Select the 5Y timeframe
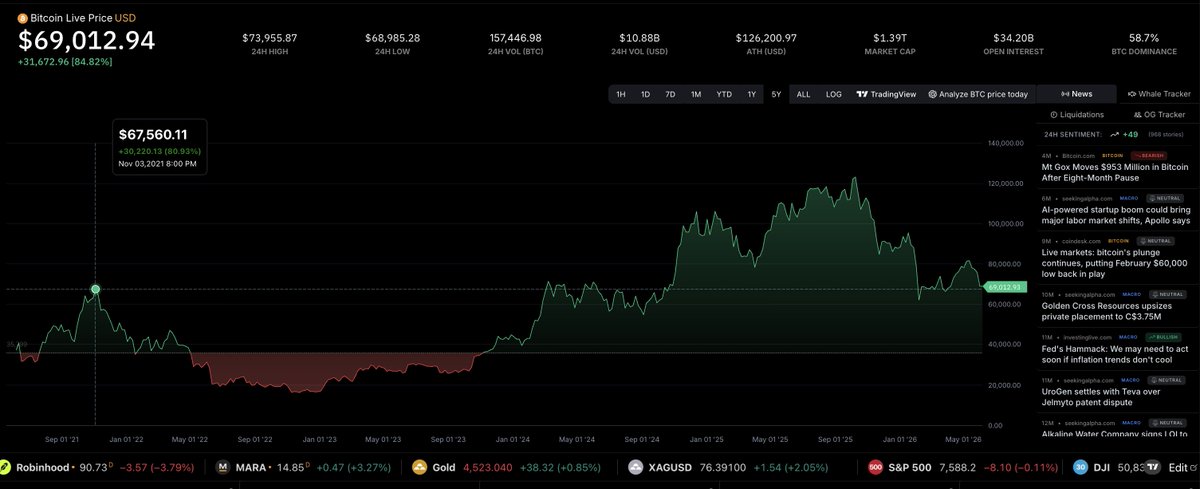 coord(776,94)
